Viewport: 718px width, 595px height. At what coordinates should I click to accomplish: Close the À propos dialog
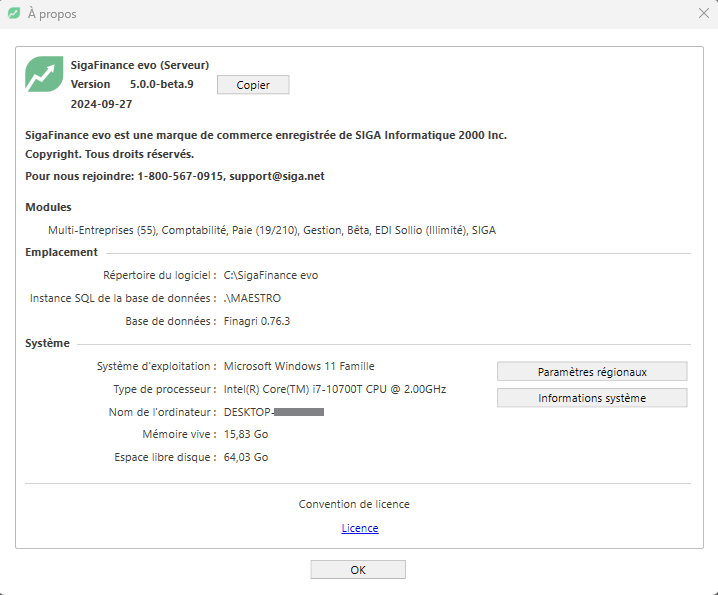click(x=704, y=13)
